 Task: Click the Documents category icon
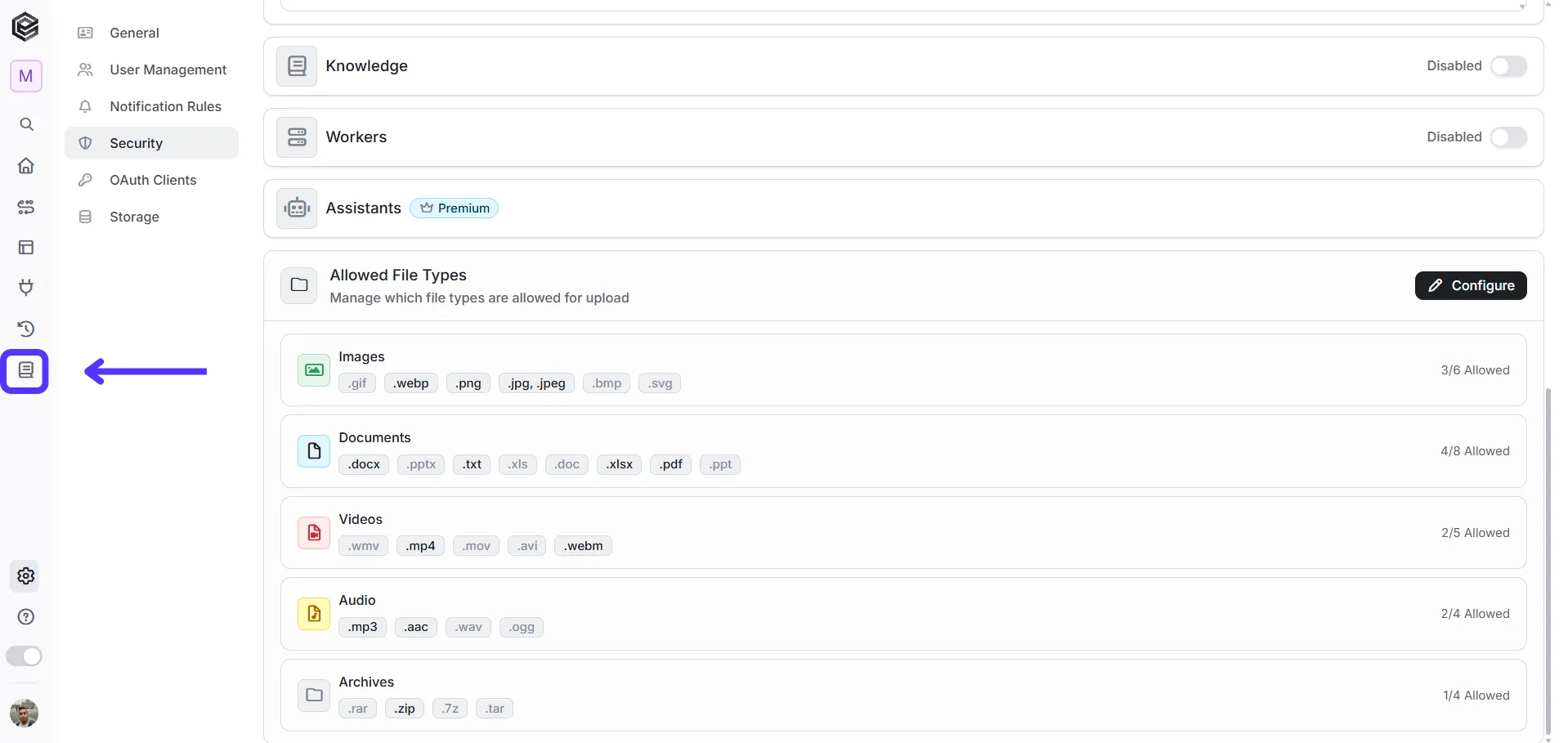314,451
